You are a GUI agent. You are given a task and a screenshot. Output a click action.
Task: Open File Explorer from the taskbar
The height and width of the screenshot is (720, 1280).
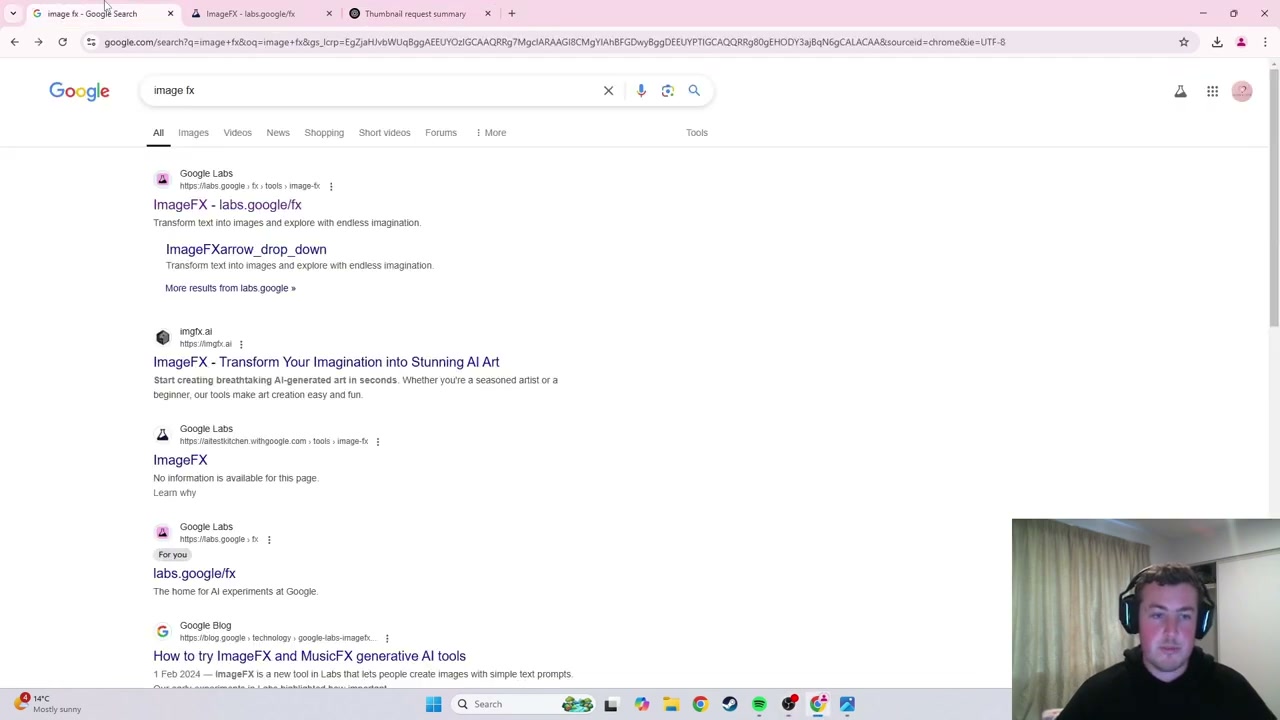click(x=671, y=704)
